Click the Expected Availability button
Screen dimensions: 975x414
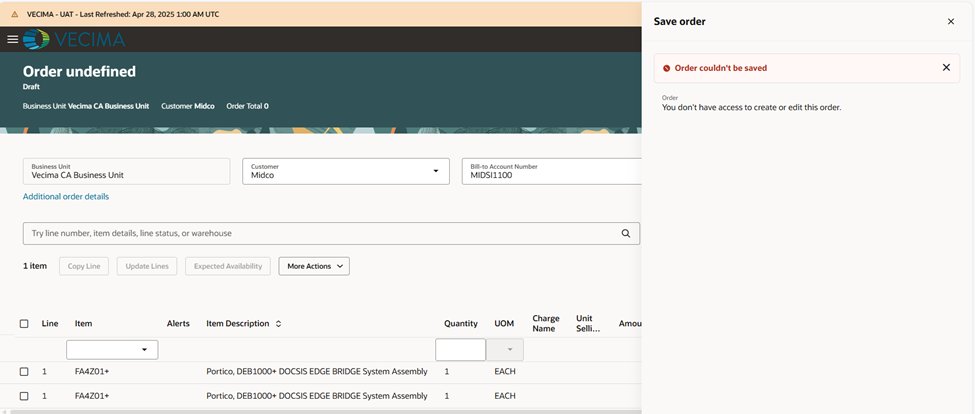coord(228,266)
